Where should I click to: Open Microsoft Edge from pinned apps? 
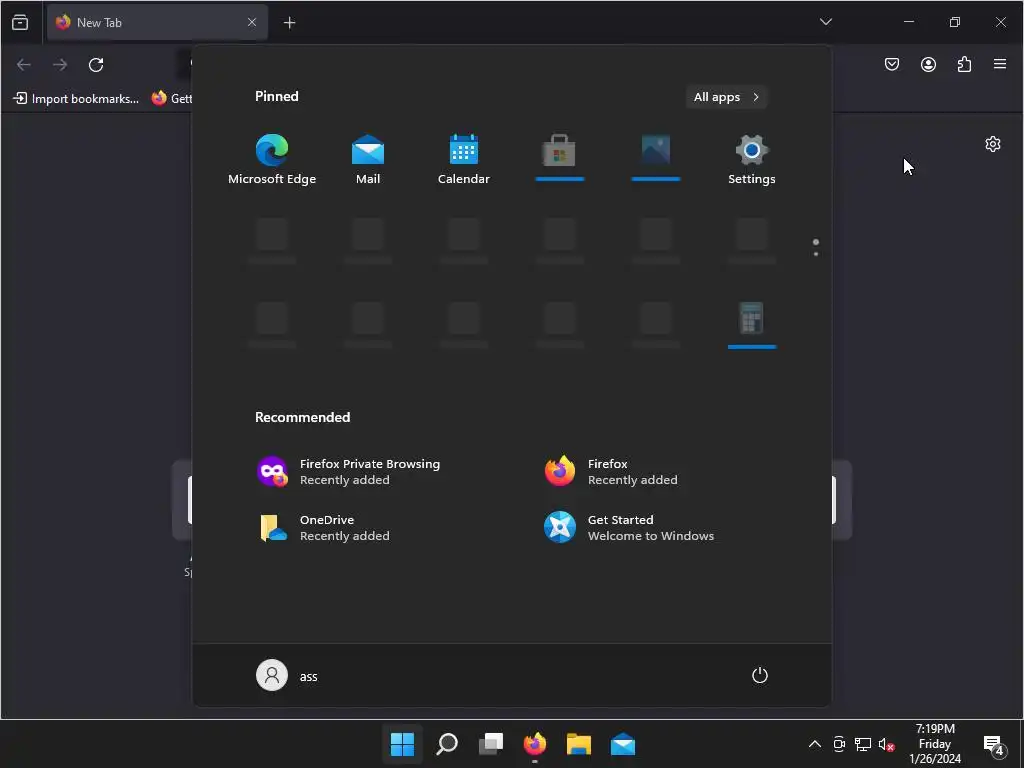272,159
